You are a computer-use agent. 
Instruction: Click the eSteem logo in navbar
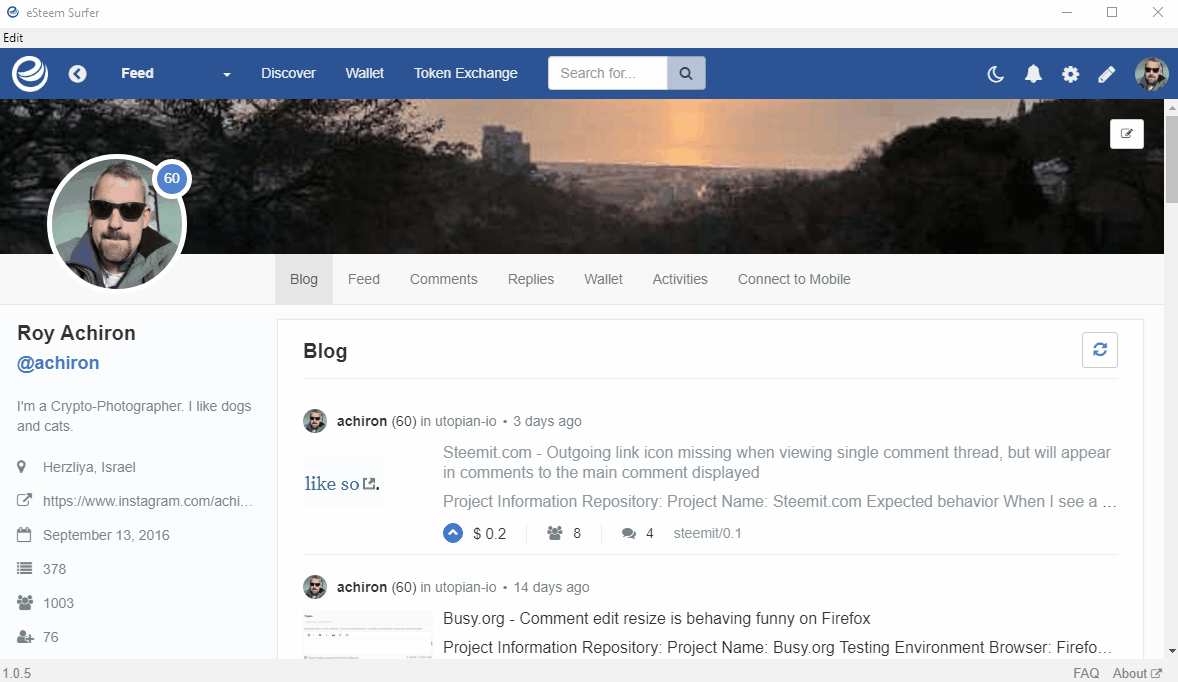pyautogui.click(x=30, y=74)
